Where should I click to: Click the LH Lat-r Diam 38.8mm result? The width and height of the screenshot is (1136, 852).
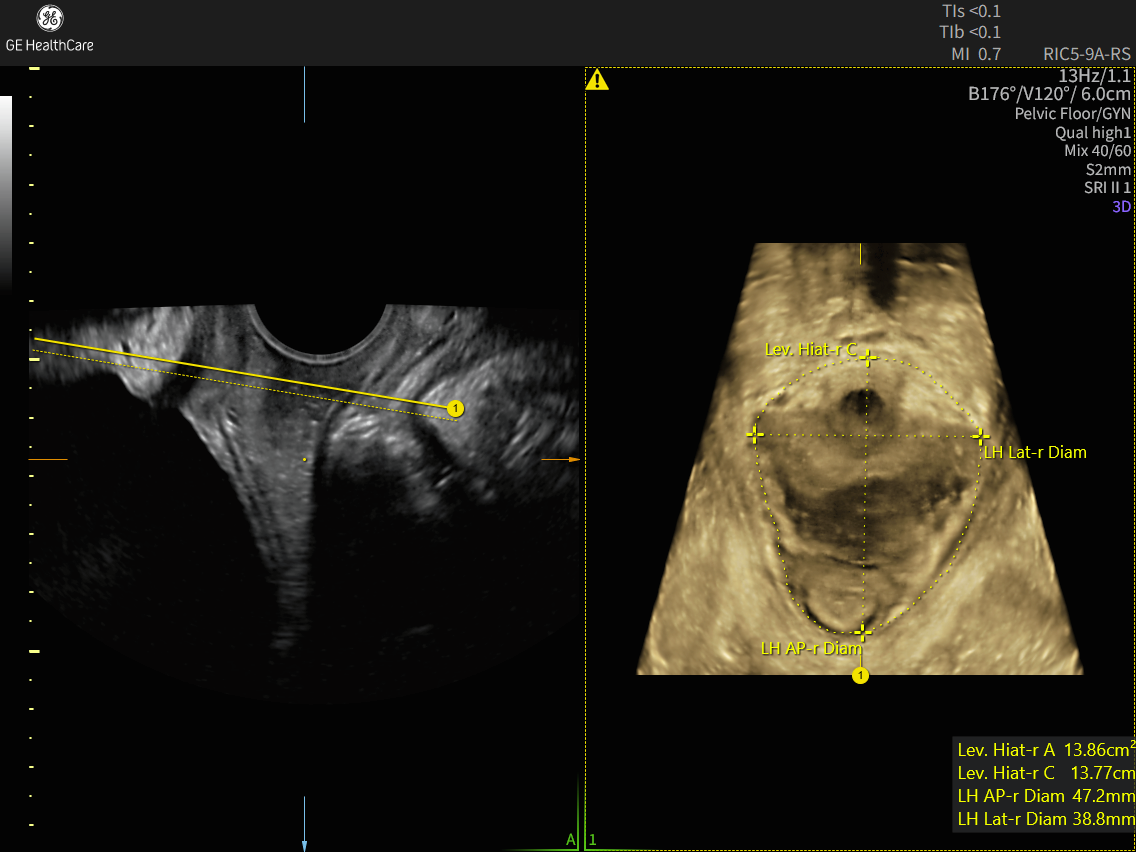[1044, 820]
